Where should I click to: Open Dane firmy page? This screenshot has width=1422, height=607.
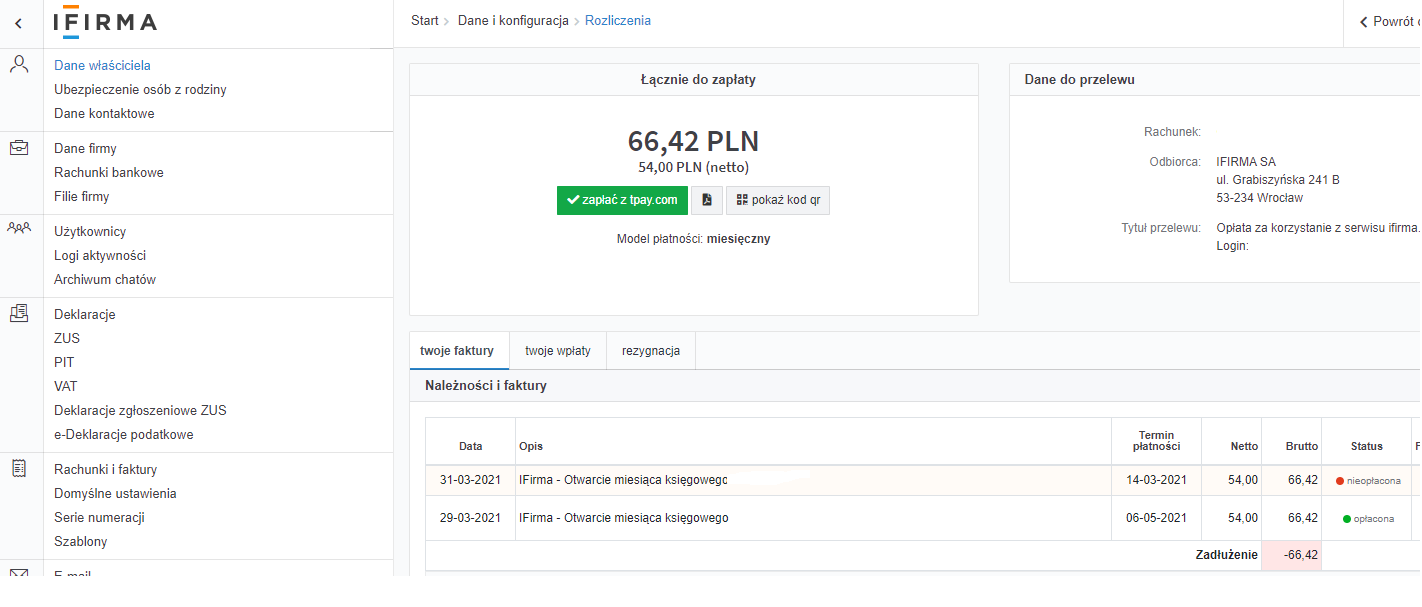tap(85, 148)
